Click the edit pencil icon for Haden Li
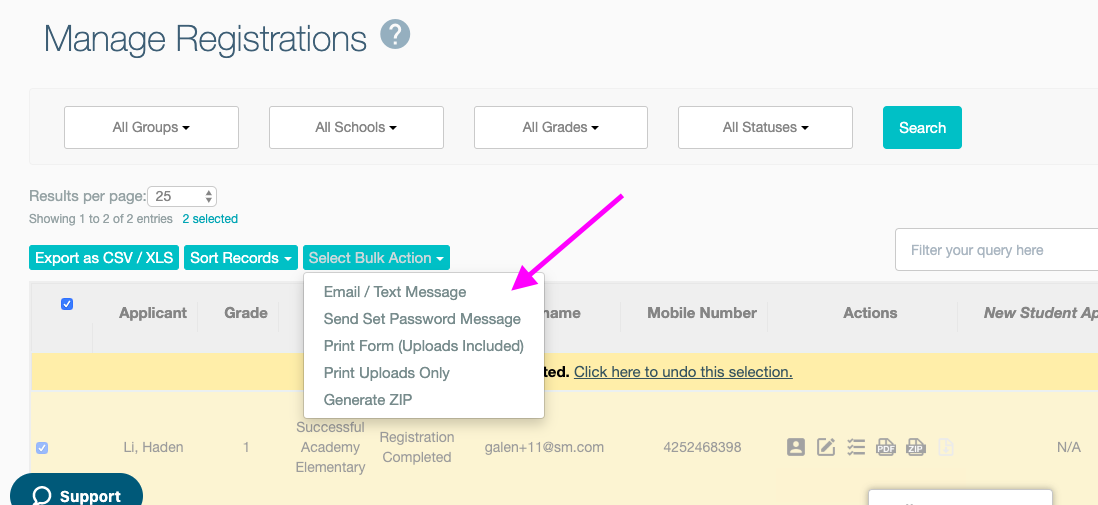 pyautogui.click(x=826, y=447)
